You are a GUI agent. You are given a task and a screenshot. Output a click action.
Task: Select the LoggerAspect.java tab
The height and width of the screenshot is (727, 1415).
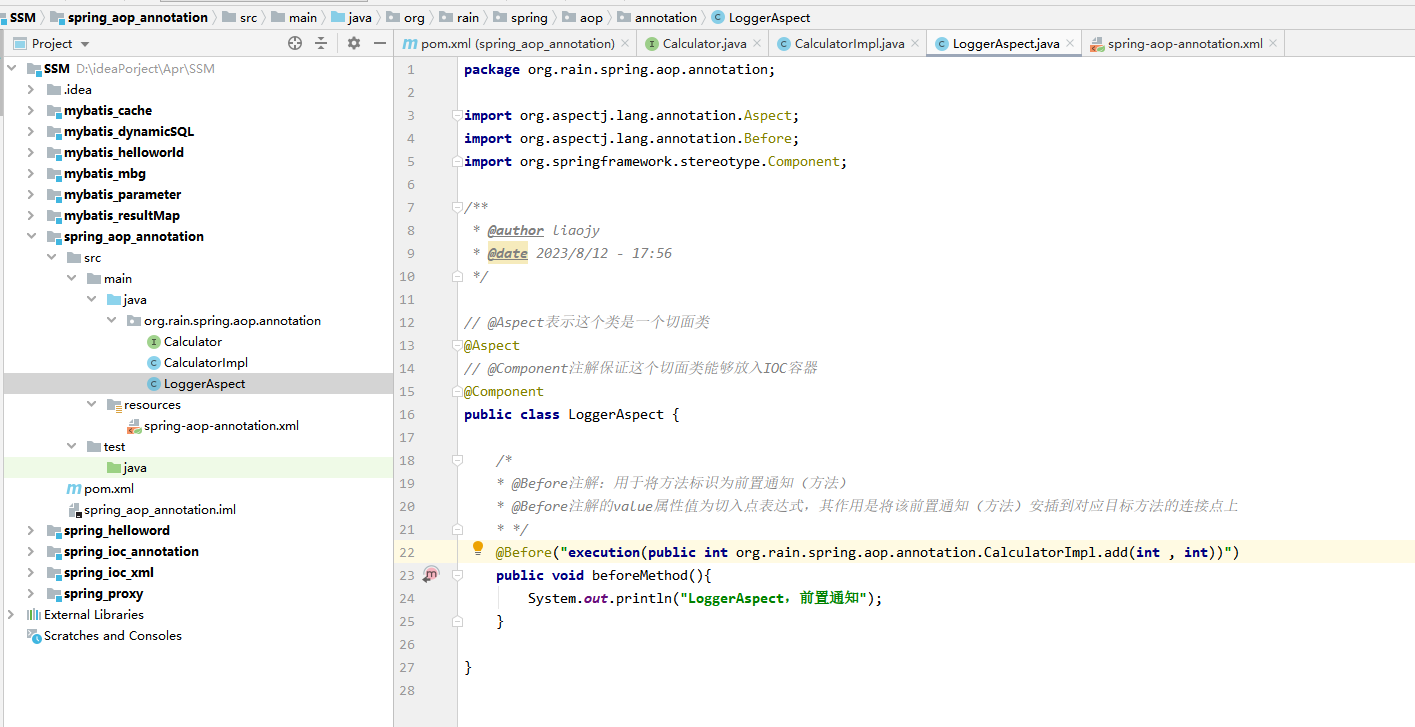[x=1006, y=43]
